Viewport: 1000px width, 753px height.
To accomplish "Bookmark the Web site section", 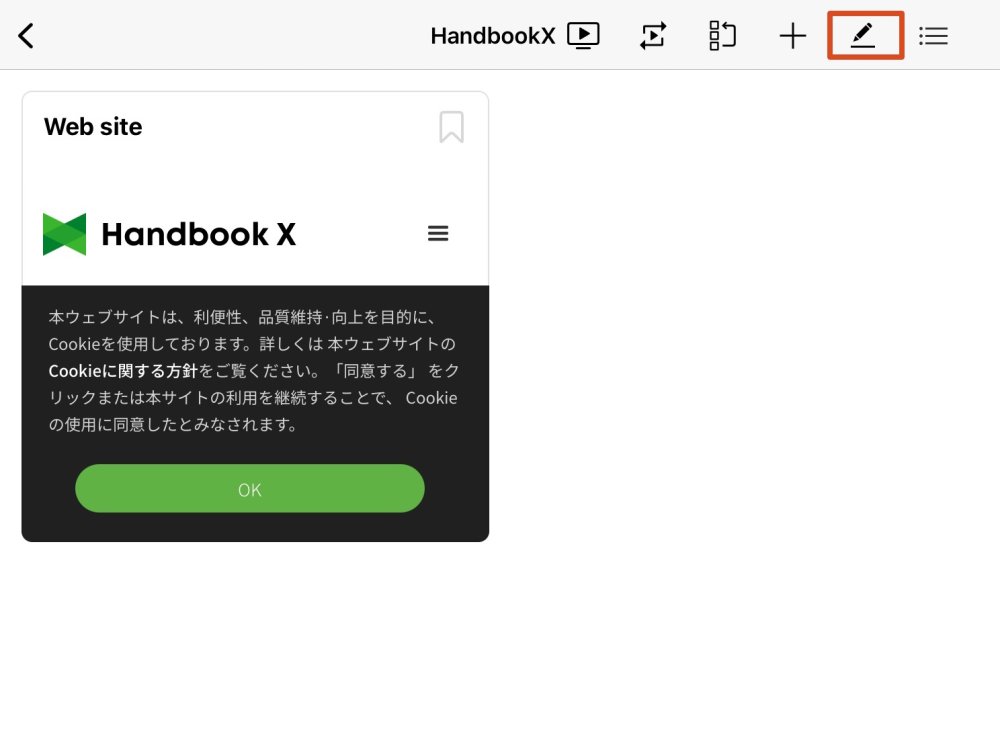I will click(x=452, y=127).
